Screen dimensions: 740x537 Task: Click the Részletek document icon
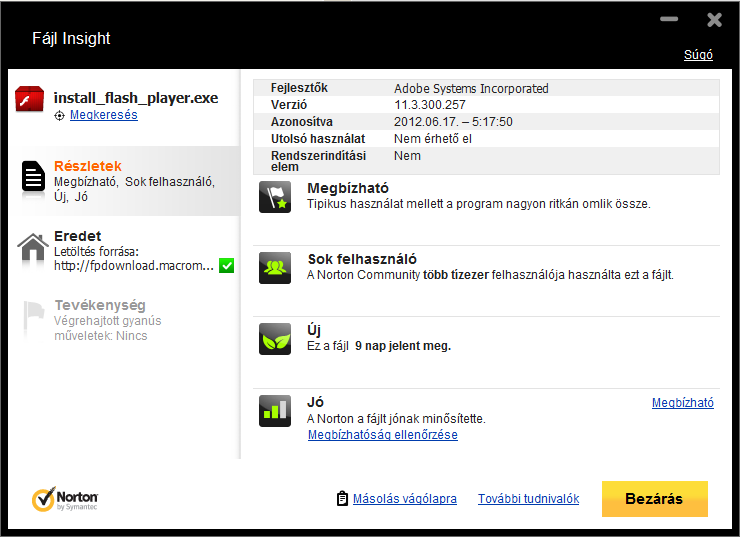[33, 176]
